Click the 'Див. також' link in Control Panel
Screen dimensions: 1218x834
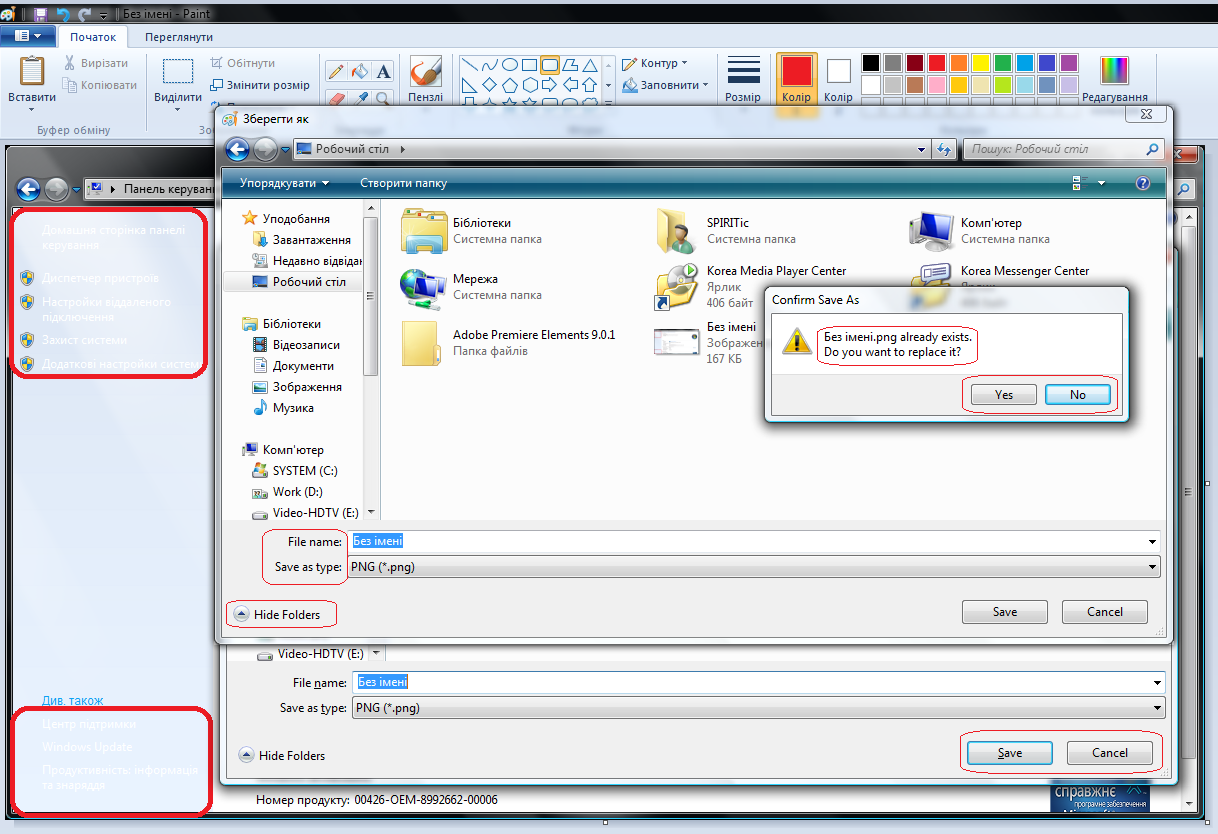tap(73, 701)
